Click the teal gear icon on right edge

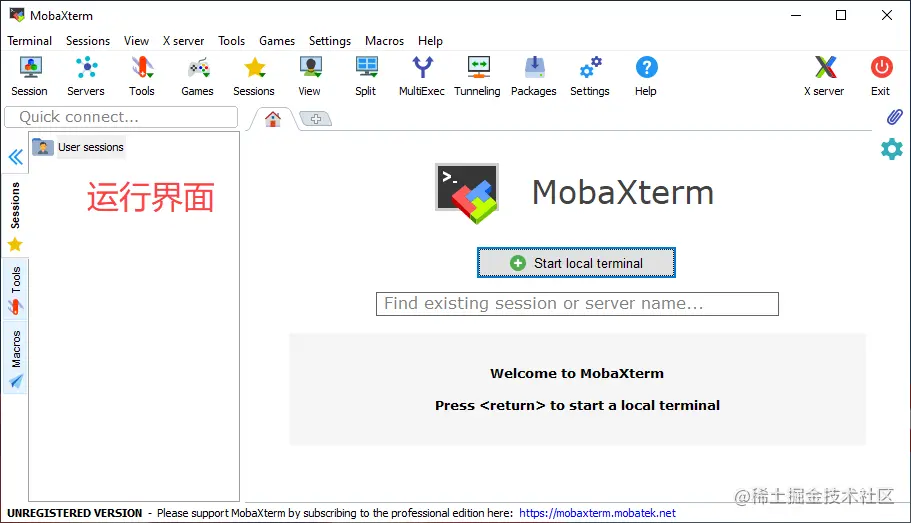[892, 149]
